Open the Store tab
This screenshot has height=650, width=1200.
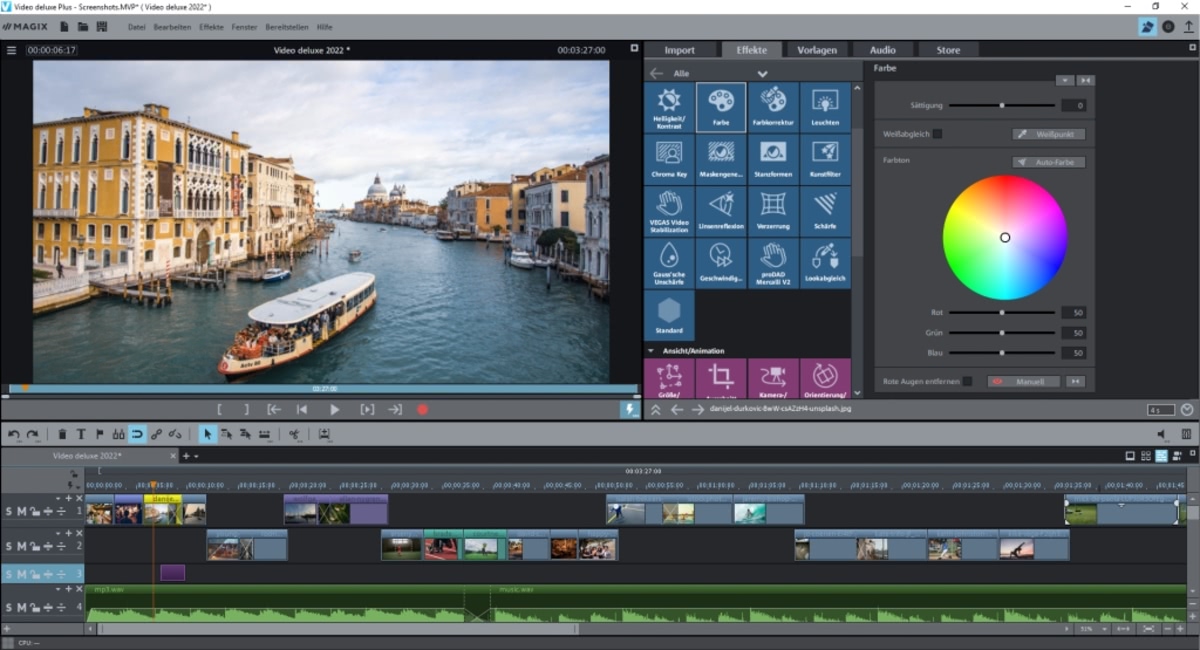(948, 50)
